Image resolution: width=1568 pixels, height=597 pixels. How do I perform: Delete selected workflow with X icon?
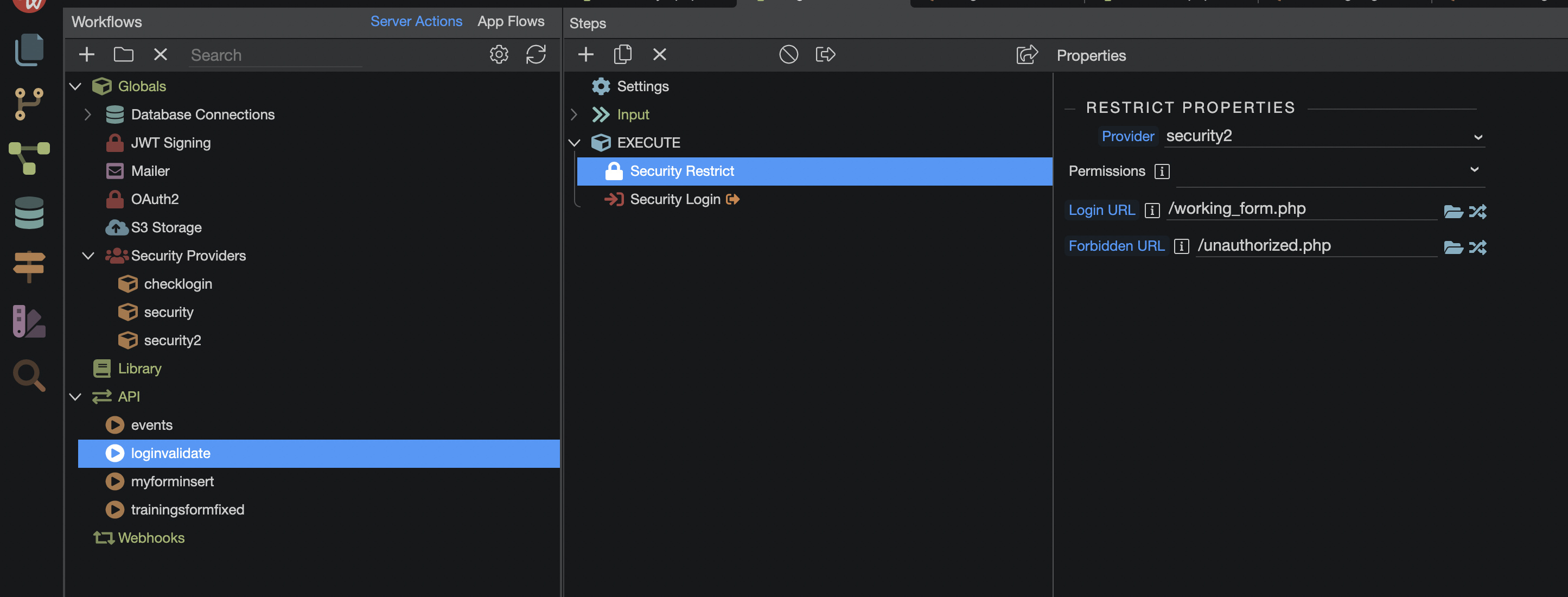[161, 54]
